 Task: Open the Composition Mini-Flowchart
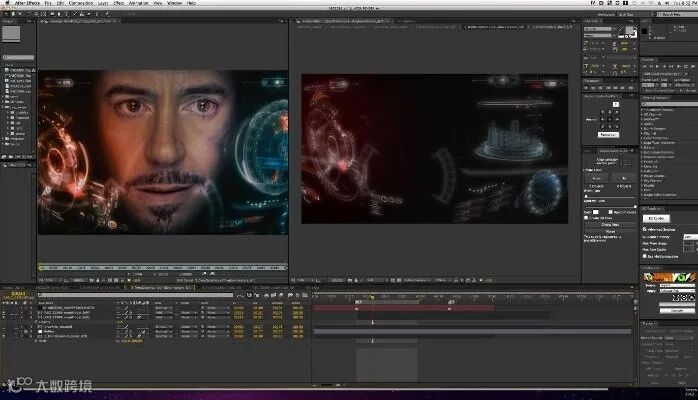[240, 295]
